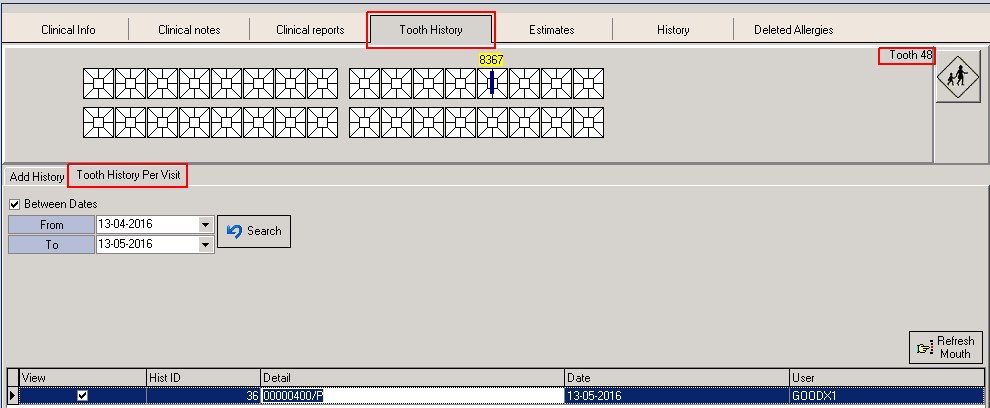Image resolution: width=990 pixels, height=408 pixels.
Task: Select the Hist ID cell with 36
Action: 203,396
